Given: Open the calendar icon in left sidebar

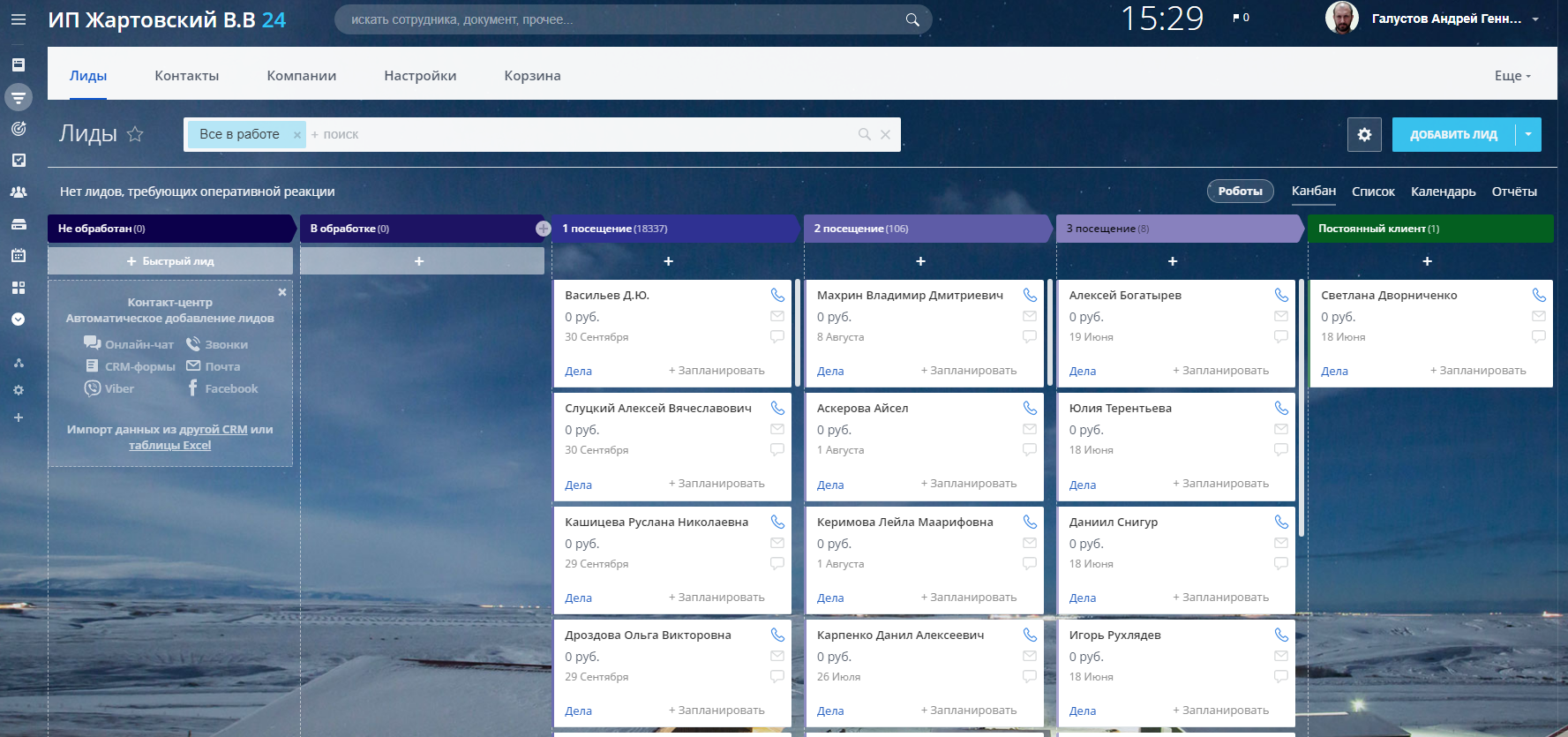Looking at the screenshot, I should click(19, 255).
